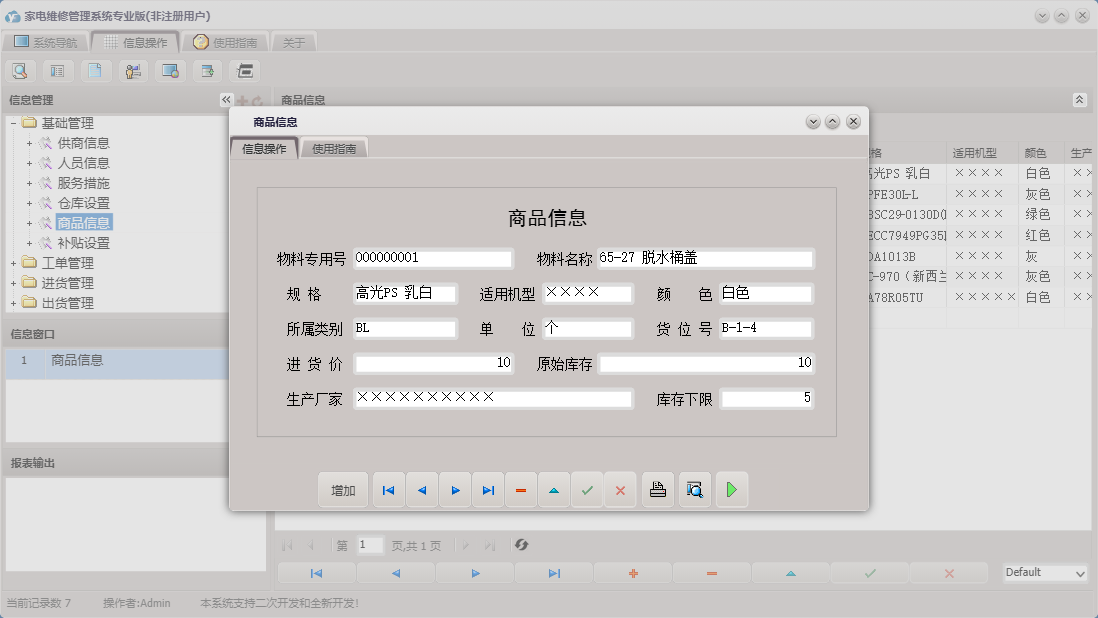The height and width of the screenshot is (618, 1098).
Task: Open print preview in the 商品信息 dialog
Action: click(x=694, y=489)
